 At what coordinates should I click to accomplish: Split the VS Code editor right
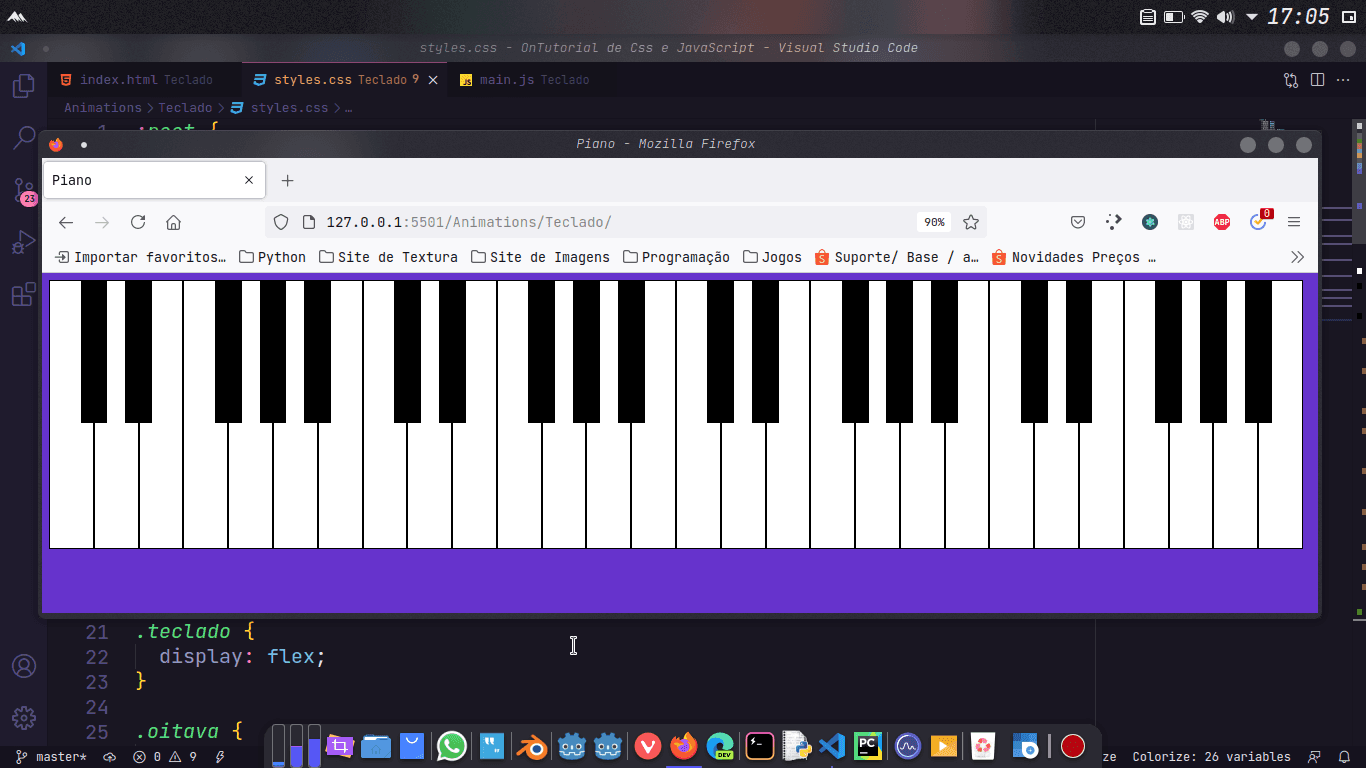point(1317,80)
